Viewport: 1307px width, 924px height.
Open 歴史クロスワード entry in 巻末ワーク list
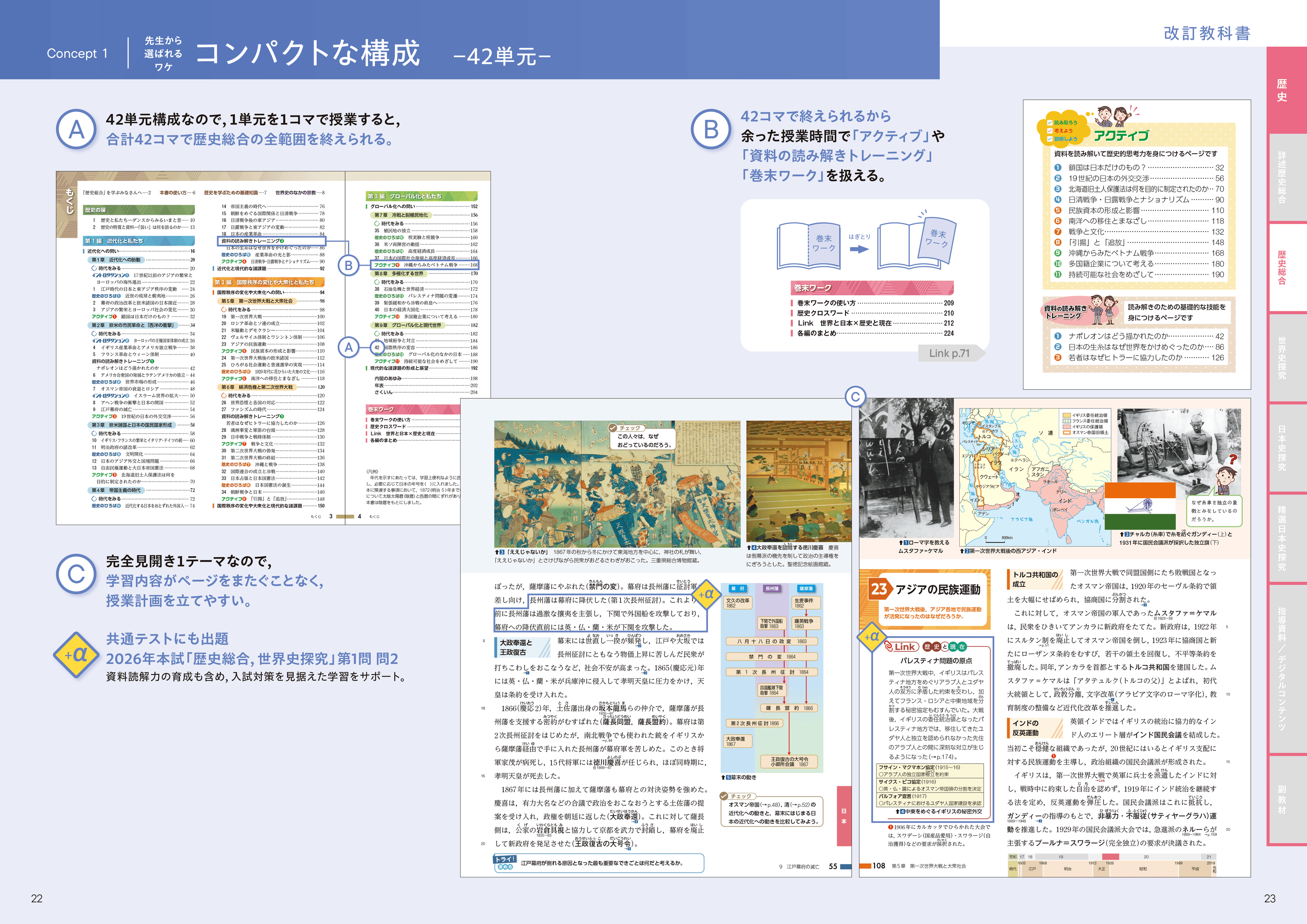pyautogui.click(x=823, y=313)
